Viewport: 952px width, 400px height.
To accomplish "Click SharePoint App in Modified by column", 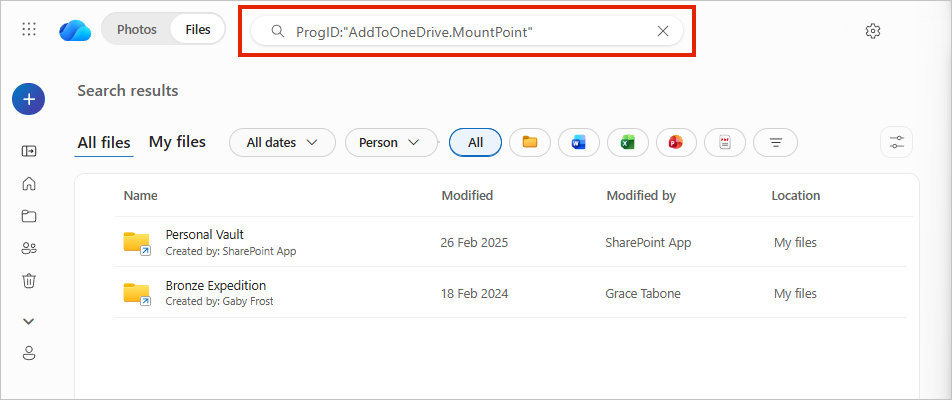I will coord(648,243).
